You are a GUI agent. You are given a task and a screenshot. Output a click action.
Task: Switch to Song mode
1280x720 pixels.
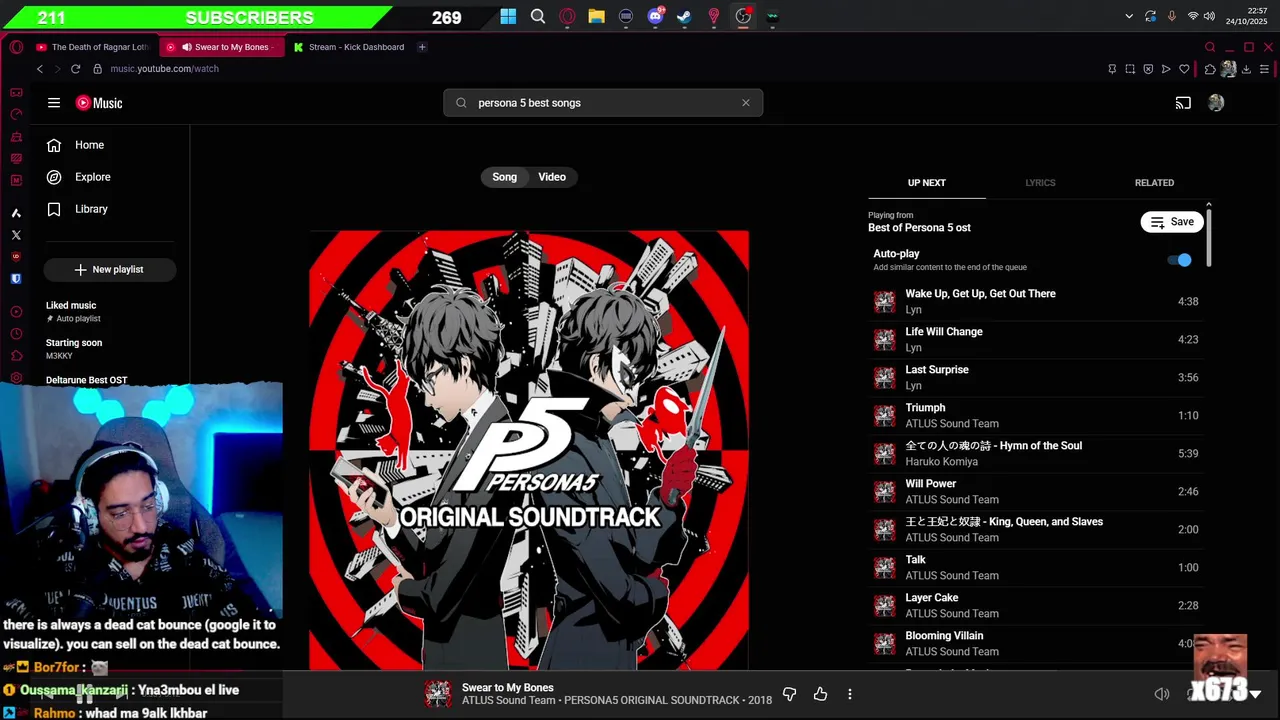click(x=504, y=177)
